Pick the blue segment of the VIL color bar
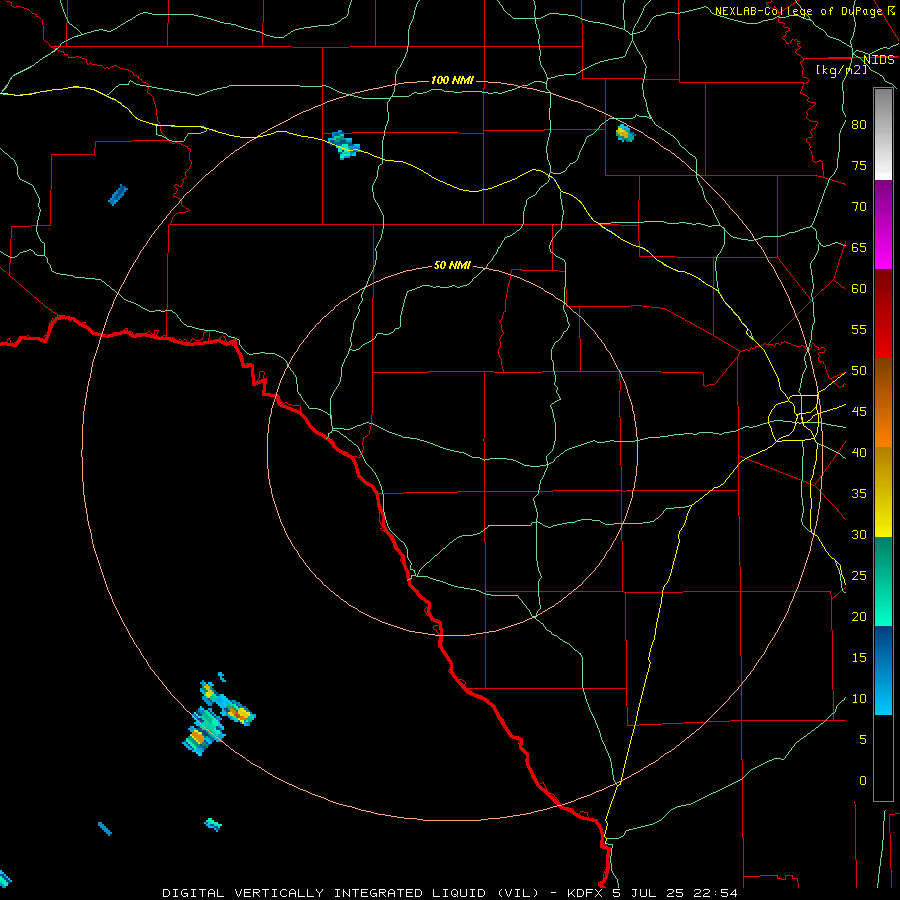The height and width of the screenshot is (900, 900). click(x=883, y=670)
